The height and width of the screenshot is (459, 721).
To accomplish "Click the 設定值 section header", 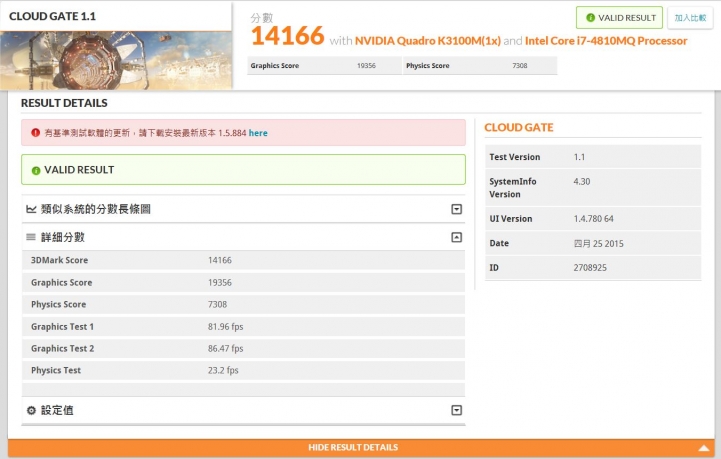I will [x=243, y=410].
